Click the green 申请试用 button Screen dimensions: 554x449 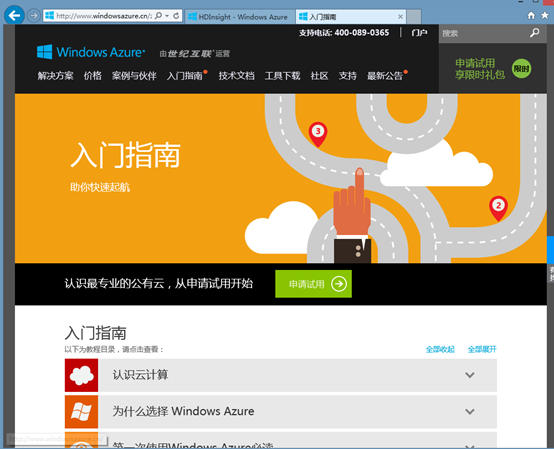point(313,284)
